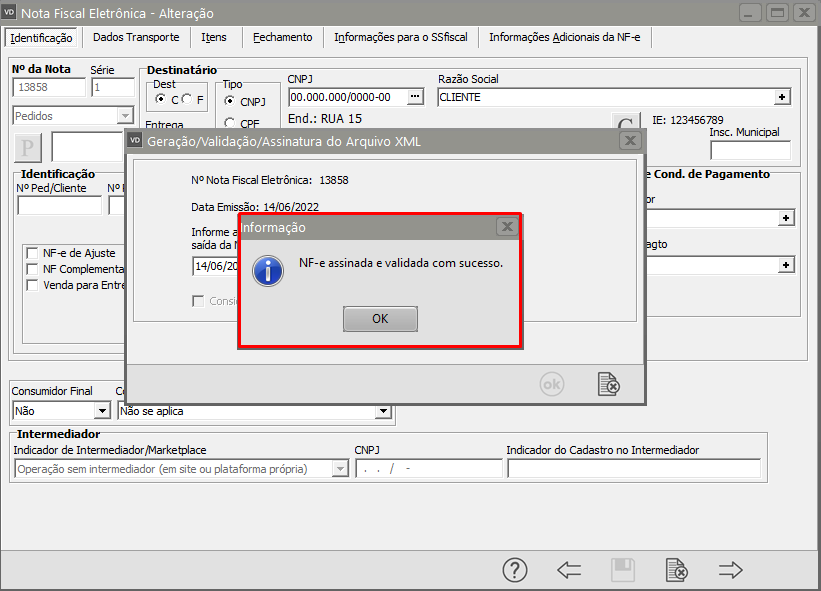Viewport: 821px width, 591px height.
Task: Open Informações Adicionais da NF-e tab
Action: [x=564, y=37]
